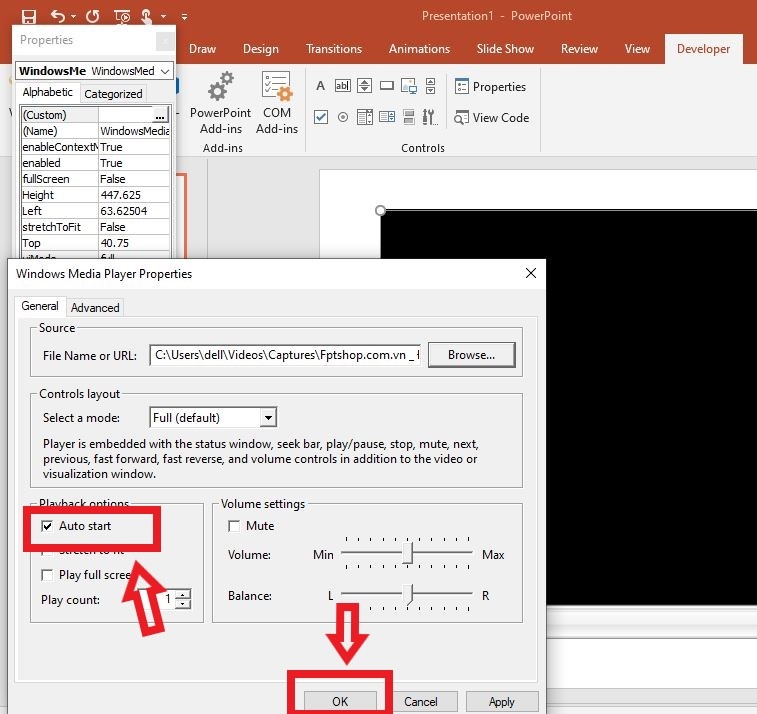Increase Play count with up arrow
The width and height of the screenshot is (757, 714).
[x=183, y=595]
